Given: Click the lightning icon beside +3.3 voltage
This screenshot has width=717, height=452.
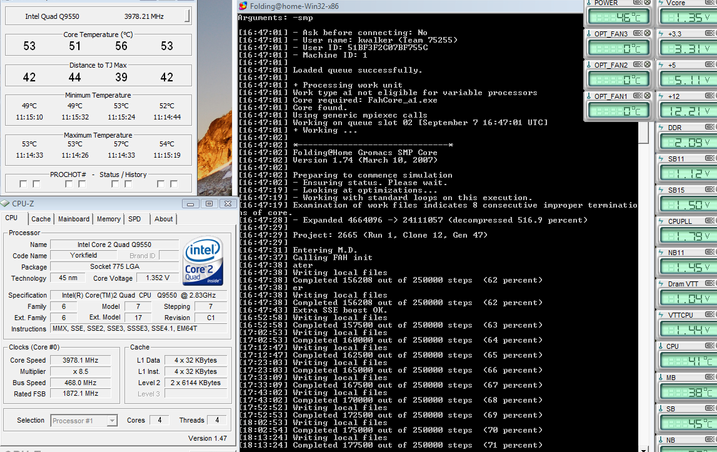Looking at the screenshot, I should pyautogui.click(x=661, y=34).
